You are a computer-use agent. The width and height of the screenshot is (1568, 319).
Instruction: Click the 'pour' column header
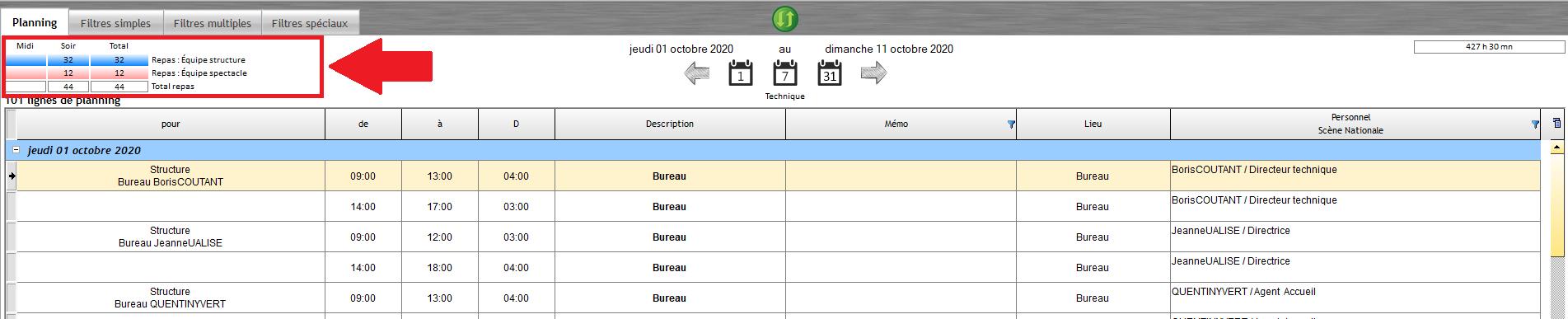(x=171, y=124)
